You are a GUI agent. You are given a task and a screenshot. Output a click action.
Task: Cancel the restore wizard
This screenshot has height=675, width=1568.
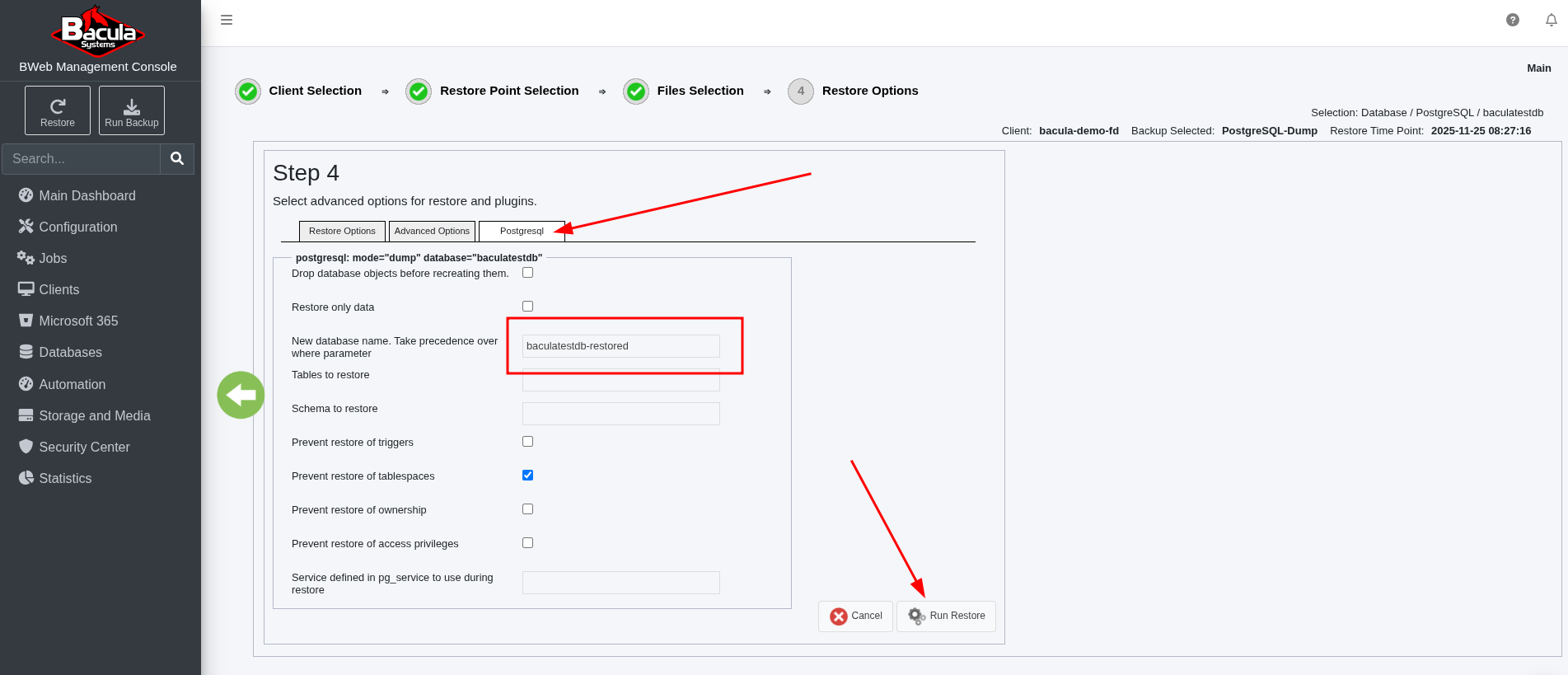(x=855, y=616)
